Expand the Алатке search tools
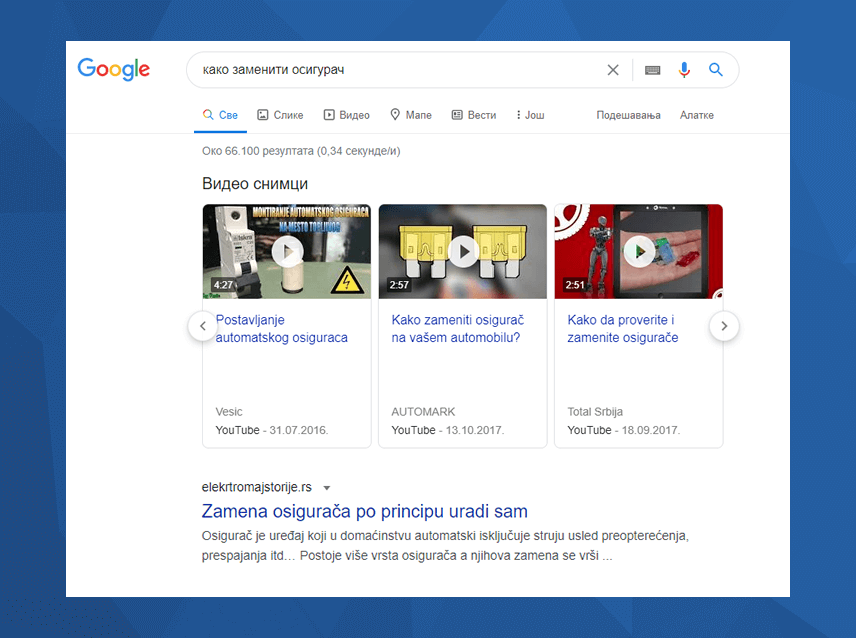 point(697,115)
